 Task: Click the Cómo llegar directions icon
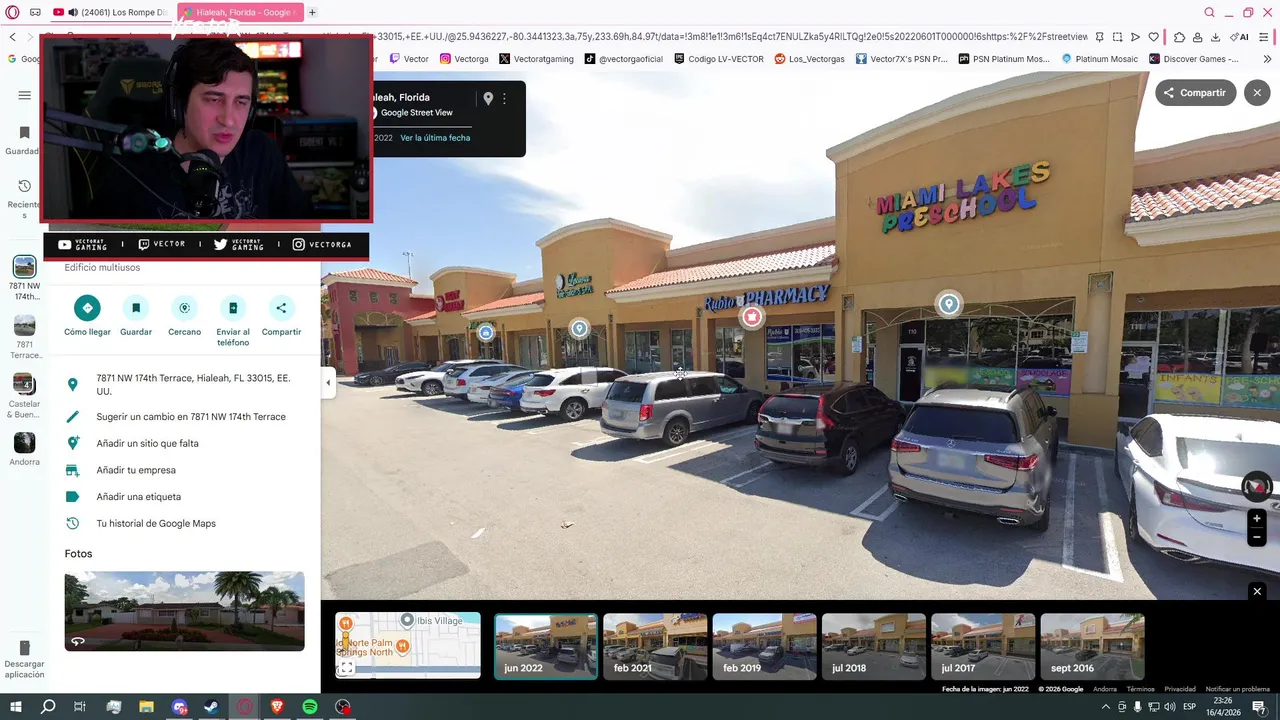[x=87, y=308]
